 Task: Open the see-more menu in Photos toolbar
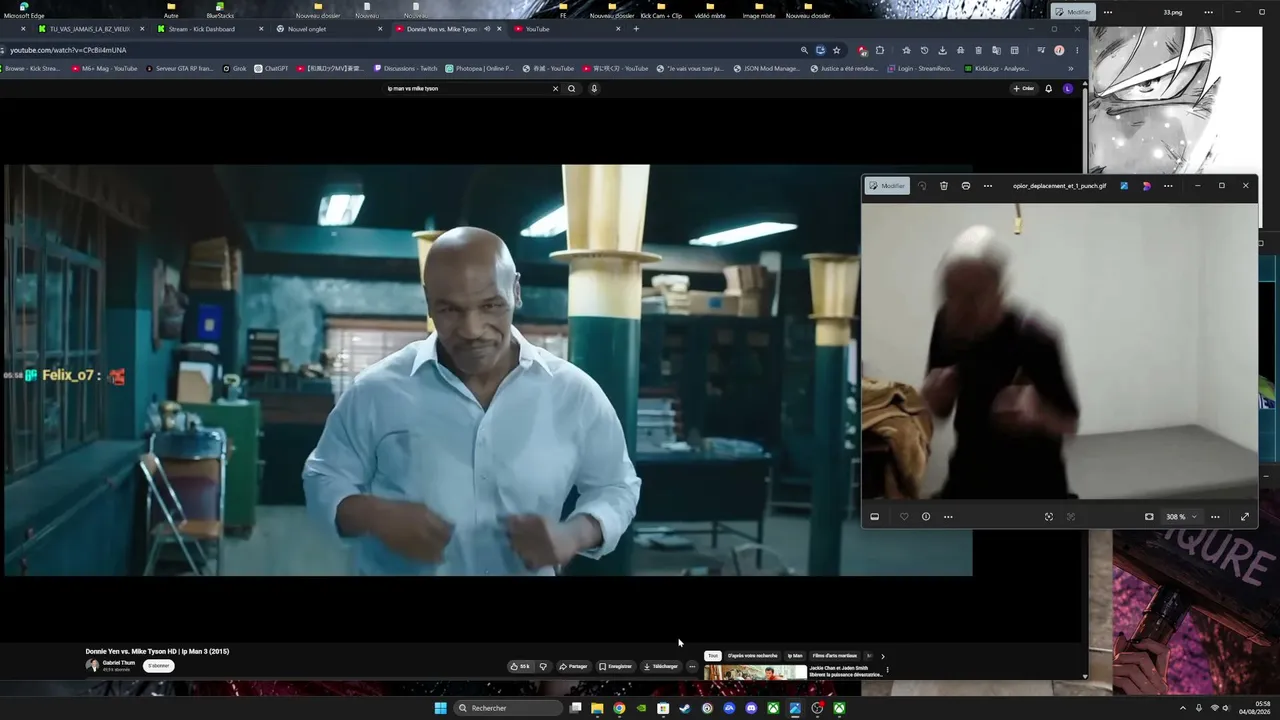pos(988,186)
